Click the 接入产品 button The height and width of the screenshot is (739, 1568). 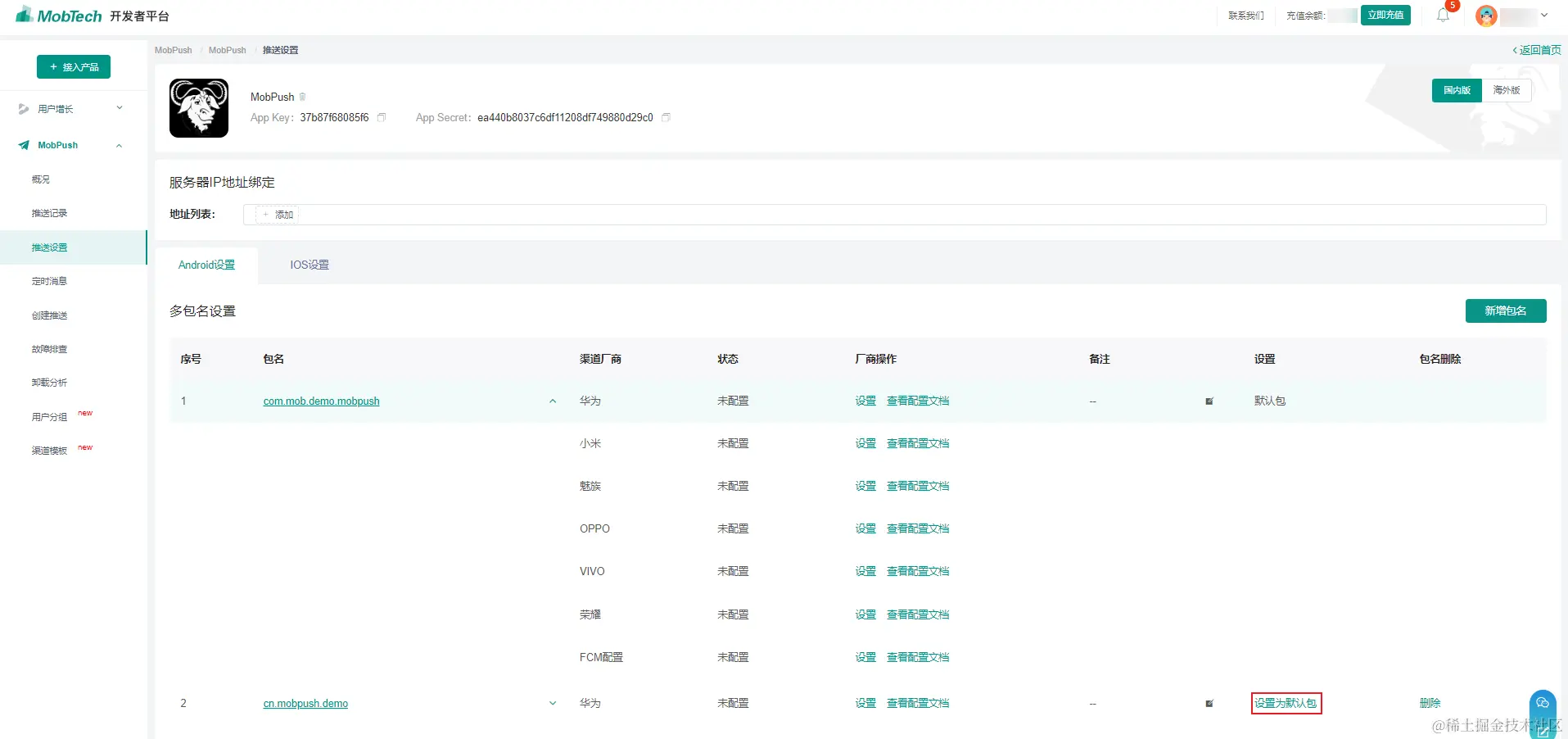point(74,67)
